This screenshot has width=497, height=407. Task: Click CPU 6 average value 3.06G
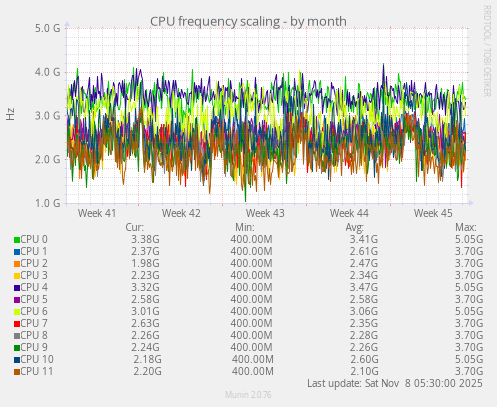coord(364,311)
